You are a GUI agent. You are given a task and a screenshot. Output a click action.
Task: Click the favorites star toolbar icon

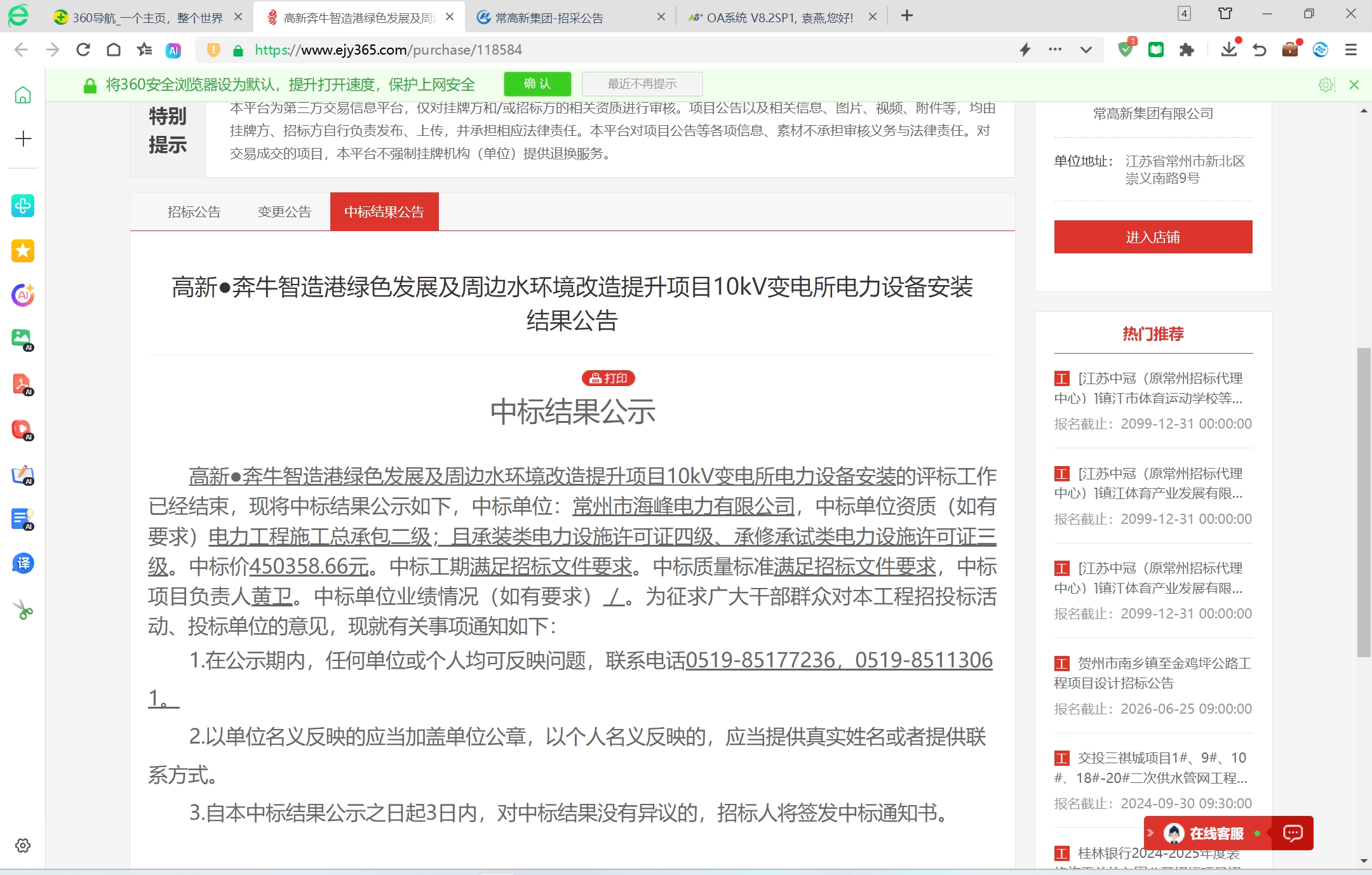144,50
